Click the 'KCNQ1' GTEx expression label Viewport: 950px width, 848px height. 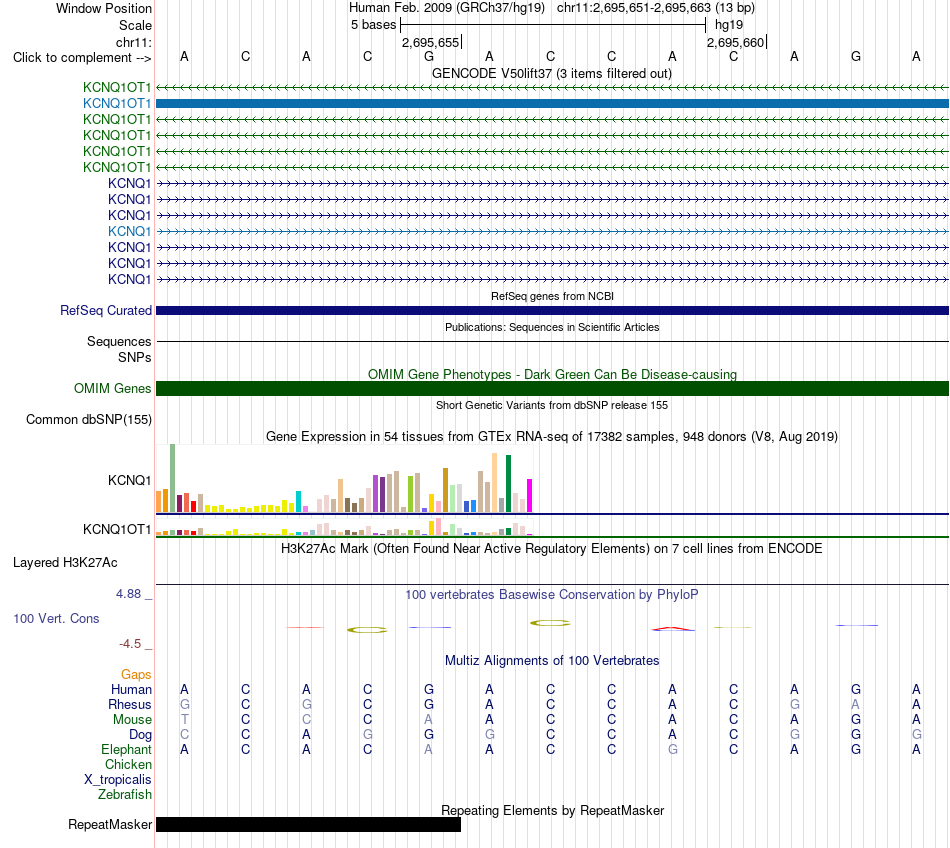pyautogui.click(x=129, y=480)
